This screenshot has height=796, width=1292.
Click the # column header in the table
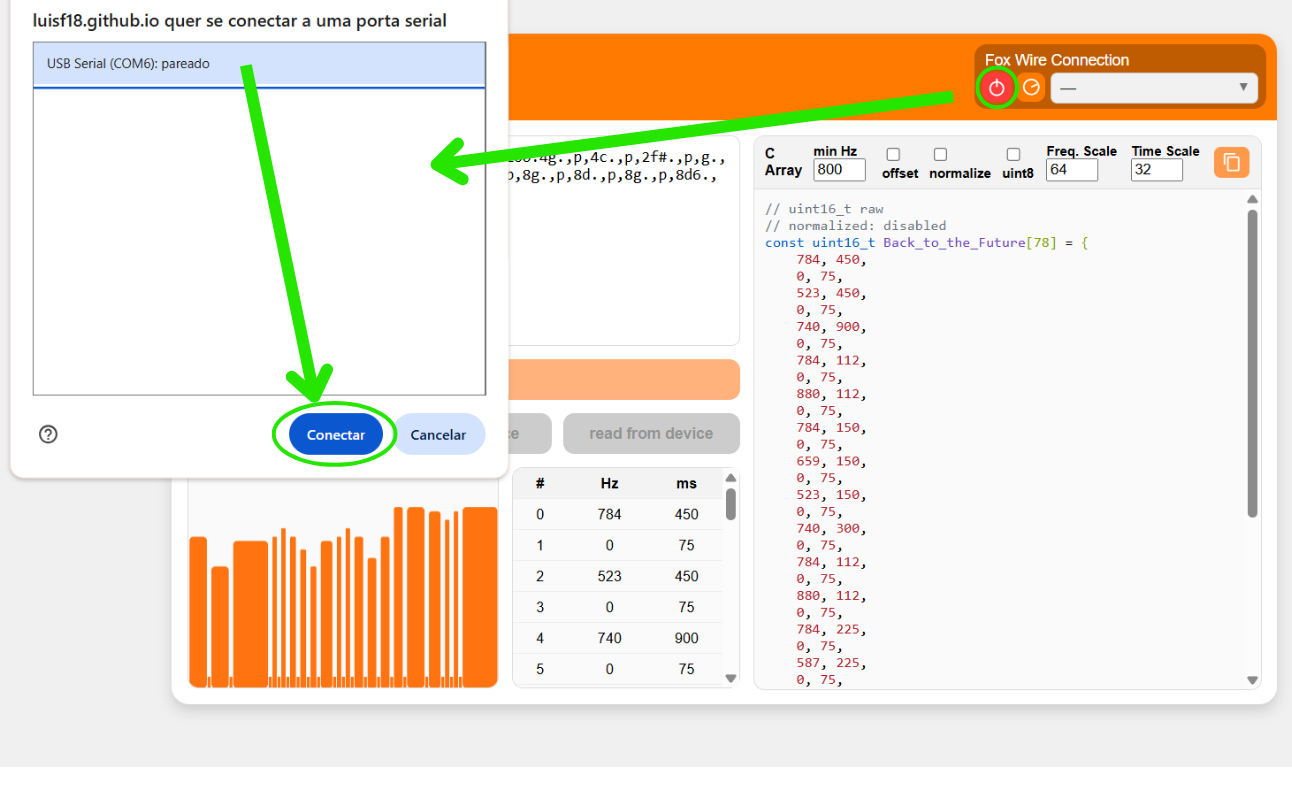pyautogui.click(x=540, y=483)
